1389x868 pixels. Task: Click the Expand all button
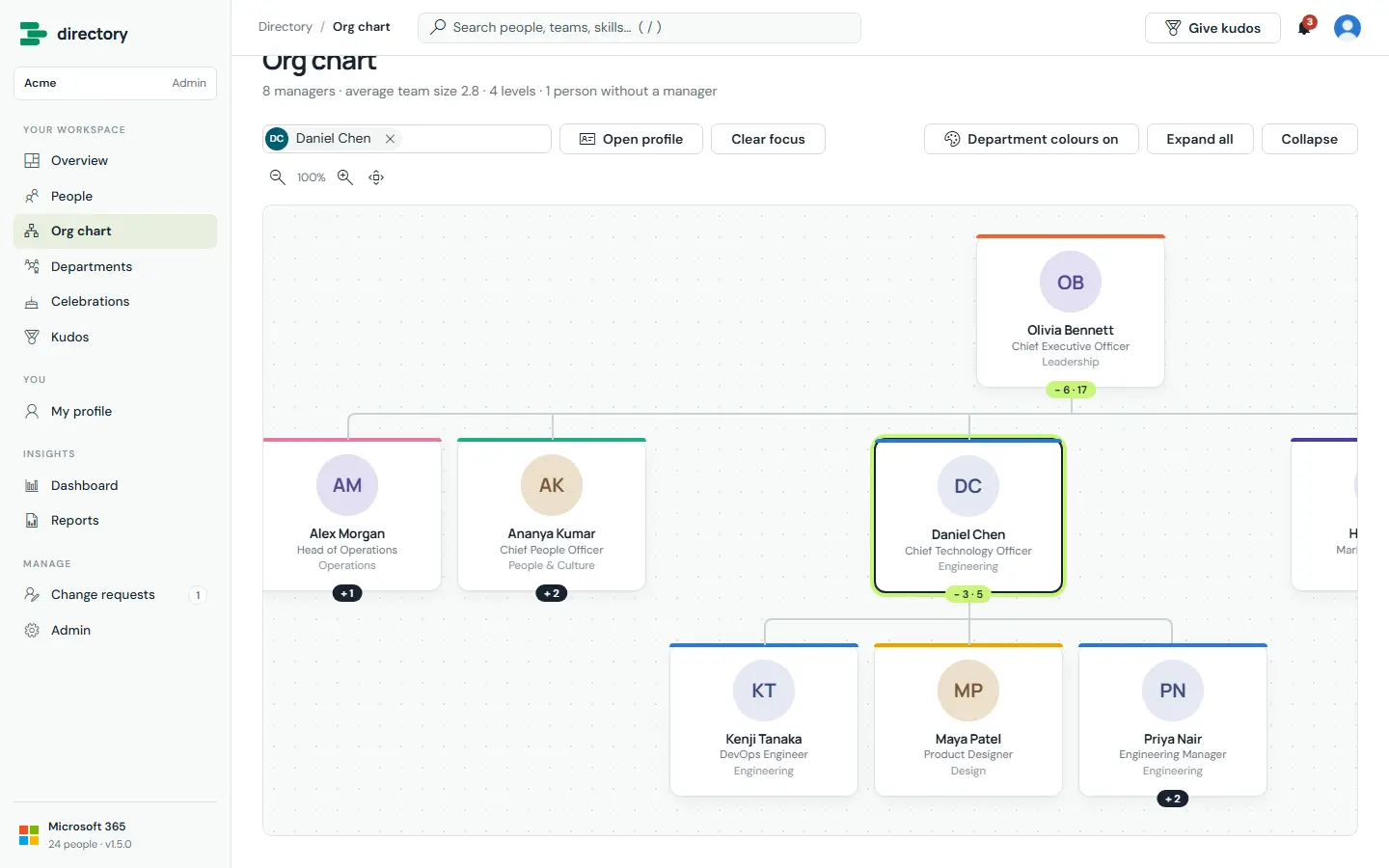click(1200, 139)
